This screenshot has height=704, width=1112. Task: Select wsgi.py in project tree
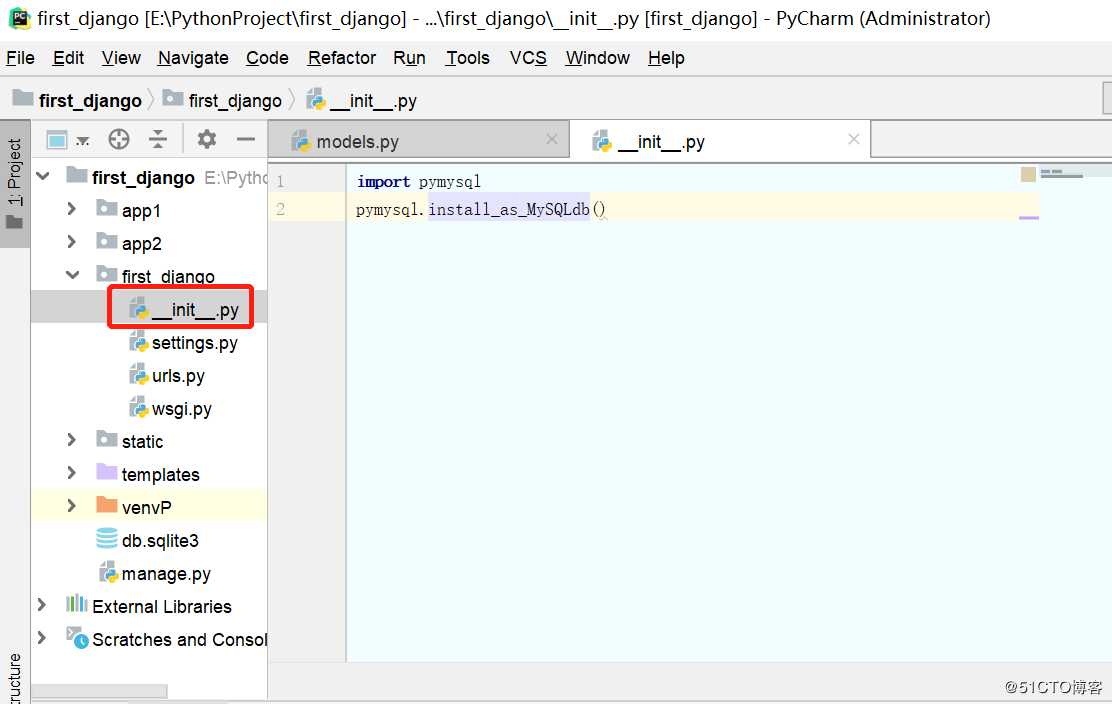click(182, 409)
